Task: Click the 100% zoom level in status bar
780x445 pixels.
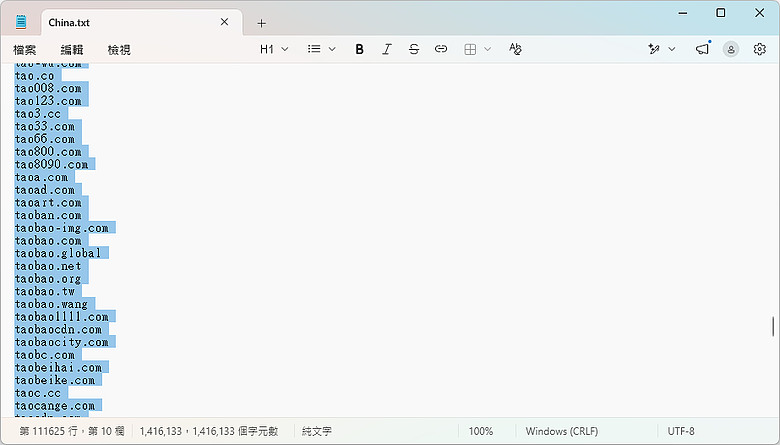Action: pyautogui.click(x=481, y=431)
